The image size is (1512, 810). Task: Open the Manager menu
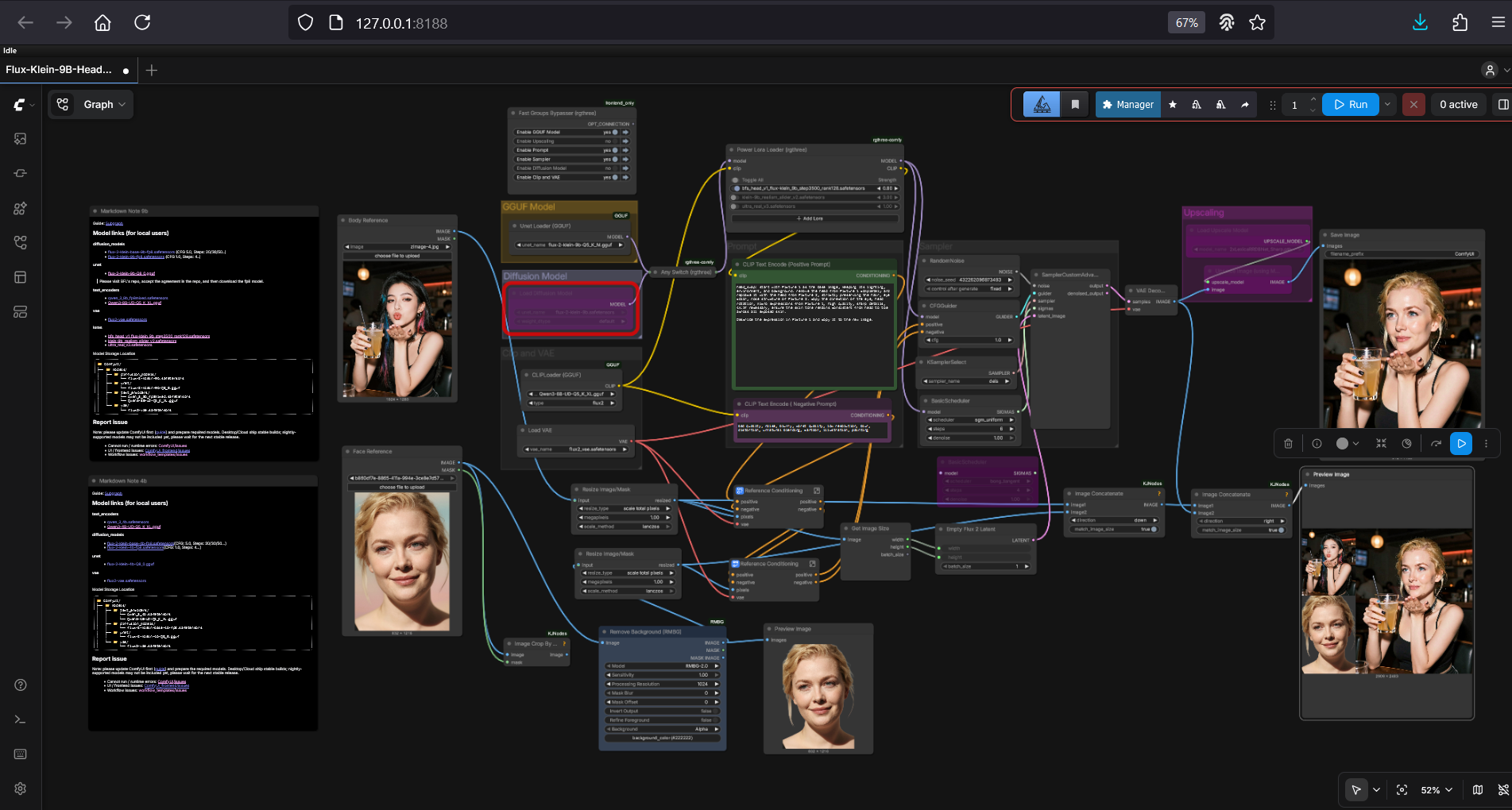click(x=1127, y=104)
